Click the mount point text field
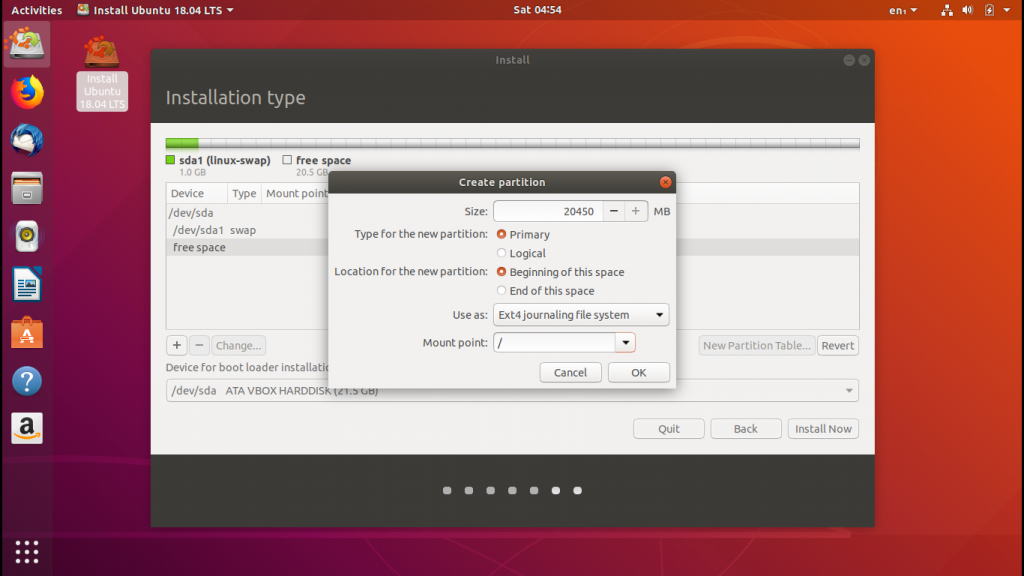 coord(554,342)
